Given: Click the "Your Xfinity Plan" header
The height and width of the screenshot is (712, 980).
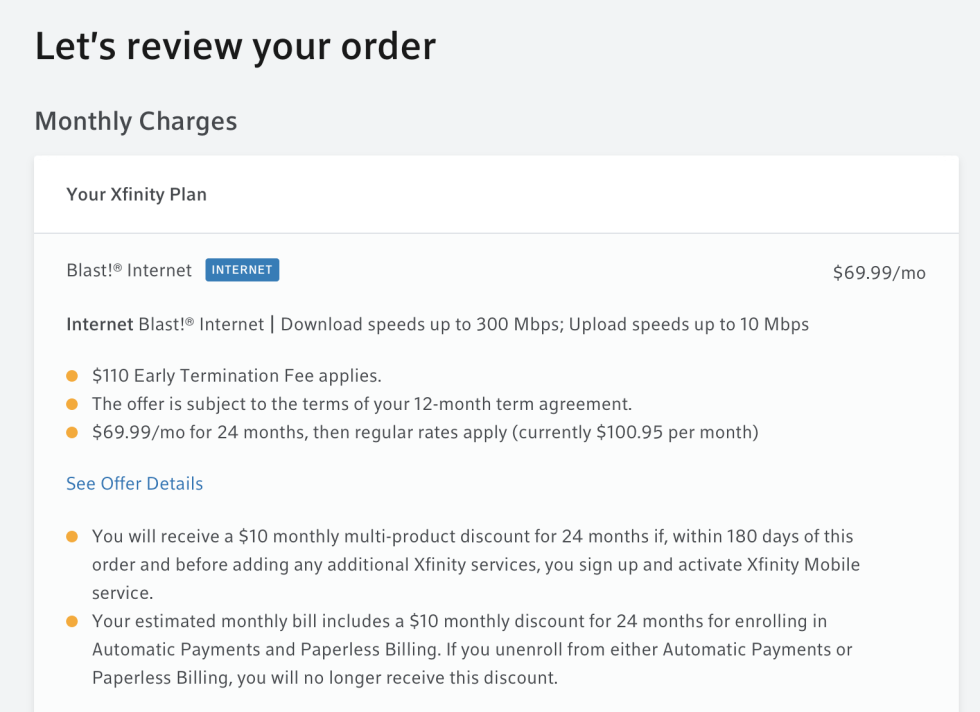Looking at the screenshot, I should [136, 194].
